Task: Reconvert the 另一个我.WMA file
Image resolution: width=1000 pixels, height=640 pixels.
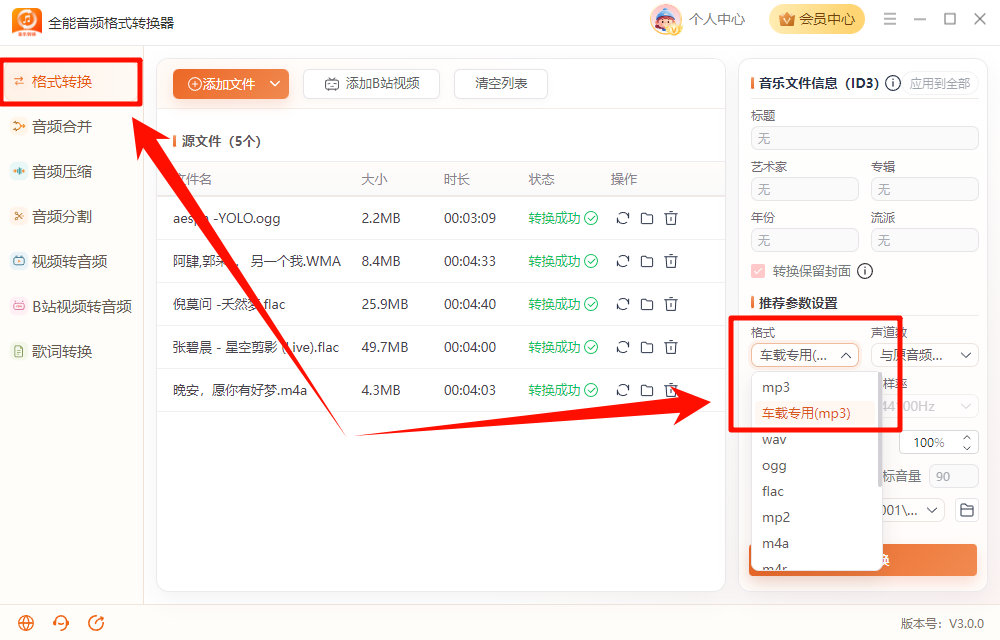Action: coord(622,261)
